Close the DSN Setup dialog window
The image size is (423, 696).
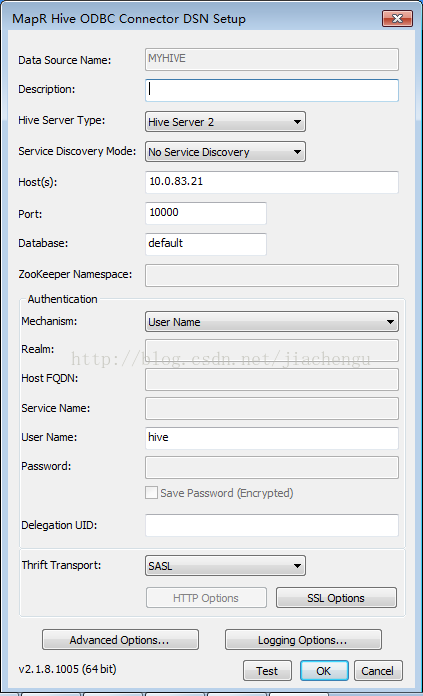397,19
